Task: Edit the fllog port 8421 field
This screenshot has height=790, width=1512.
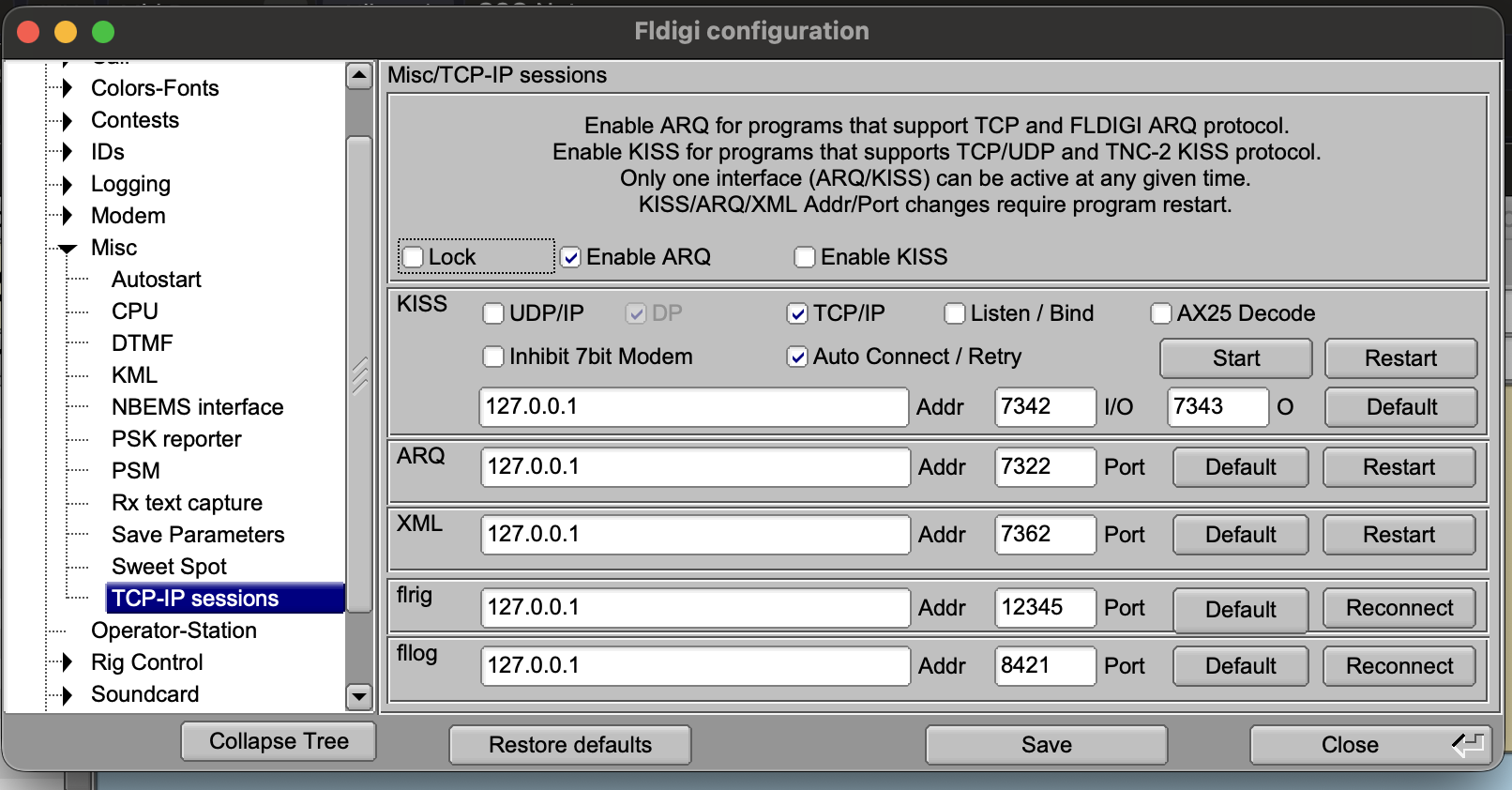Action: coord(1045,666)
